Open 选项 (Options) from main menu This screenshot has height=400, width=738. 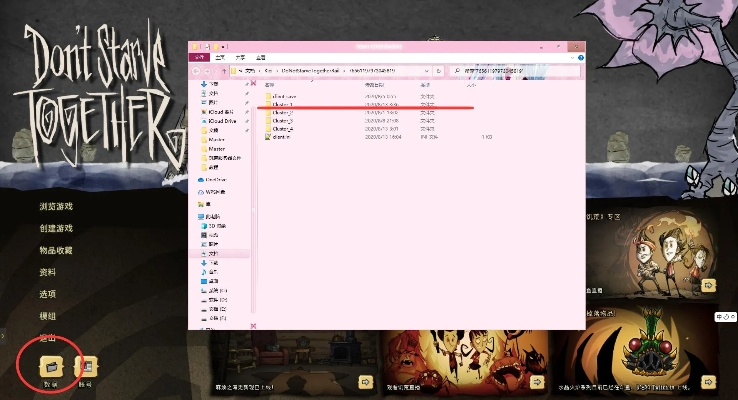[47, 294]
